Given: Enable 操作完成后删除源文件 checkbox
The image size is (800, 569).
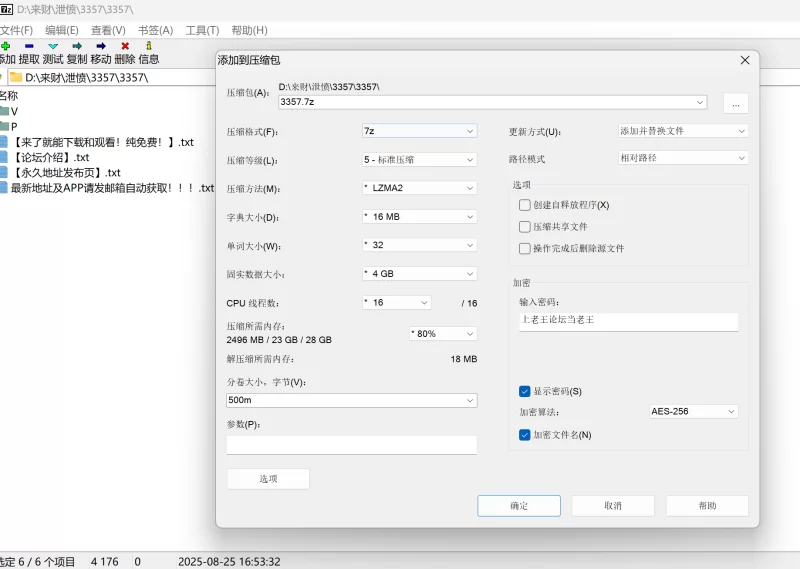Looking at the screenshot, I should [x=524, y=249].
